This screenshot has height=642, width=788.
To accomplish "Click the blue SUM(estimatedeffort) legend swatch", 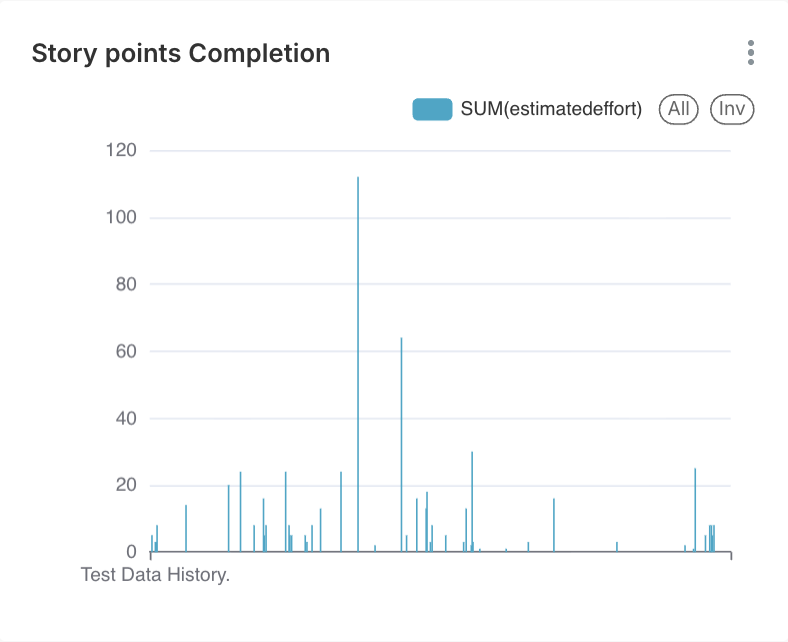I will pos(433,109).
